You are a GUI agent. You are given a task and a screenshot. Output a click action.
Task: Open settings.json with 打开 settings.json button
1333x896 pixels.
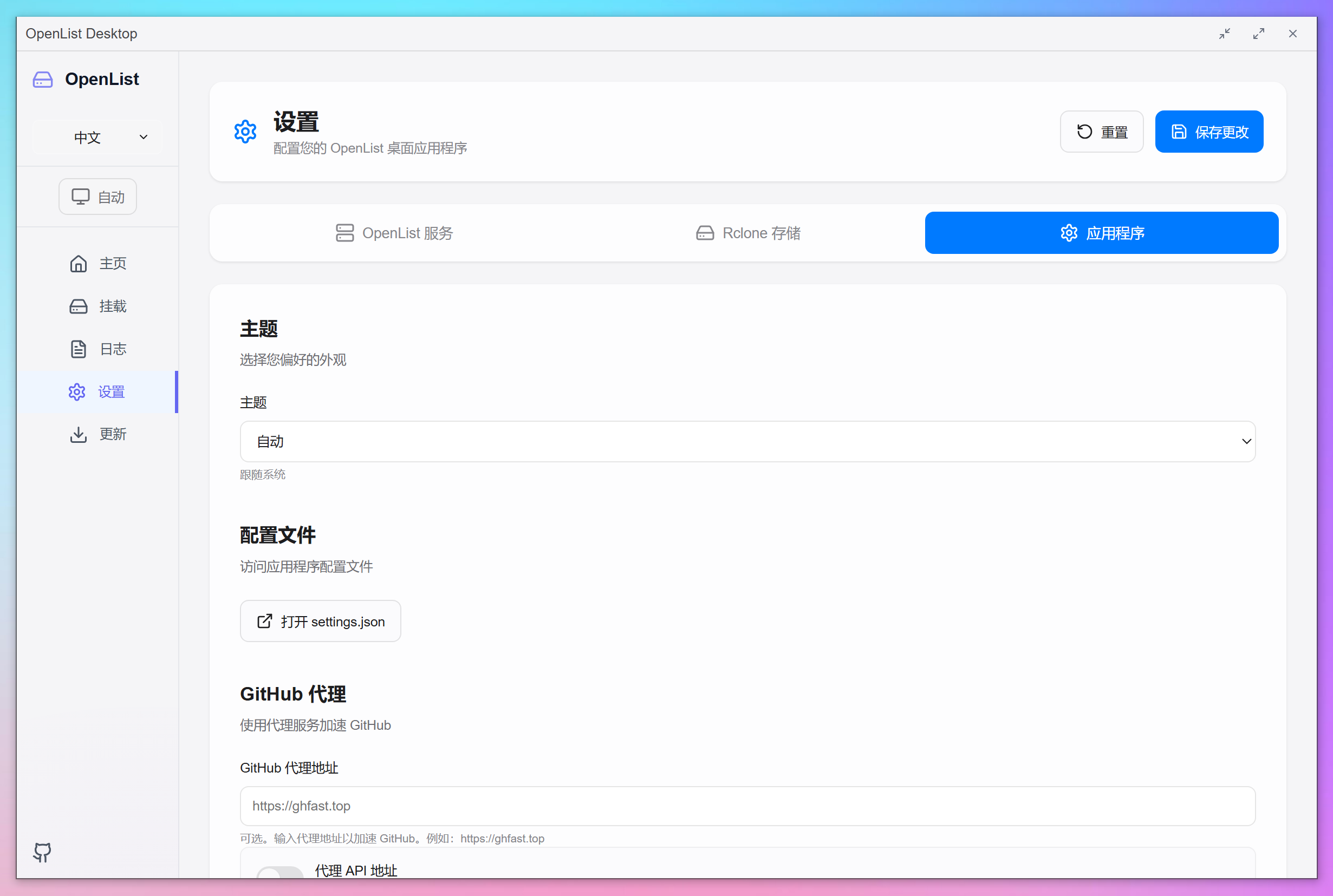[320, 621]
